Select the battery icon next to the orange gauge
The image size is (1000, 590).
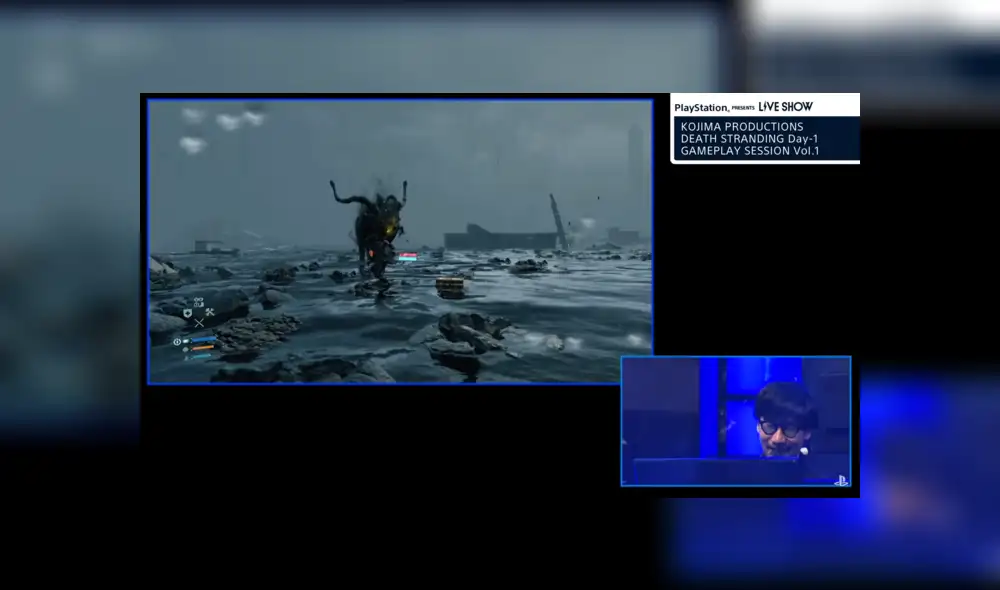185,348
